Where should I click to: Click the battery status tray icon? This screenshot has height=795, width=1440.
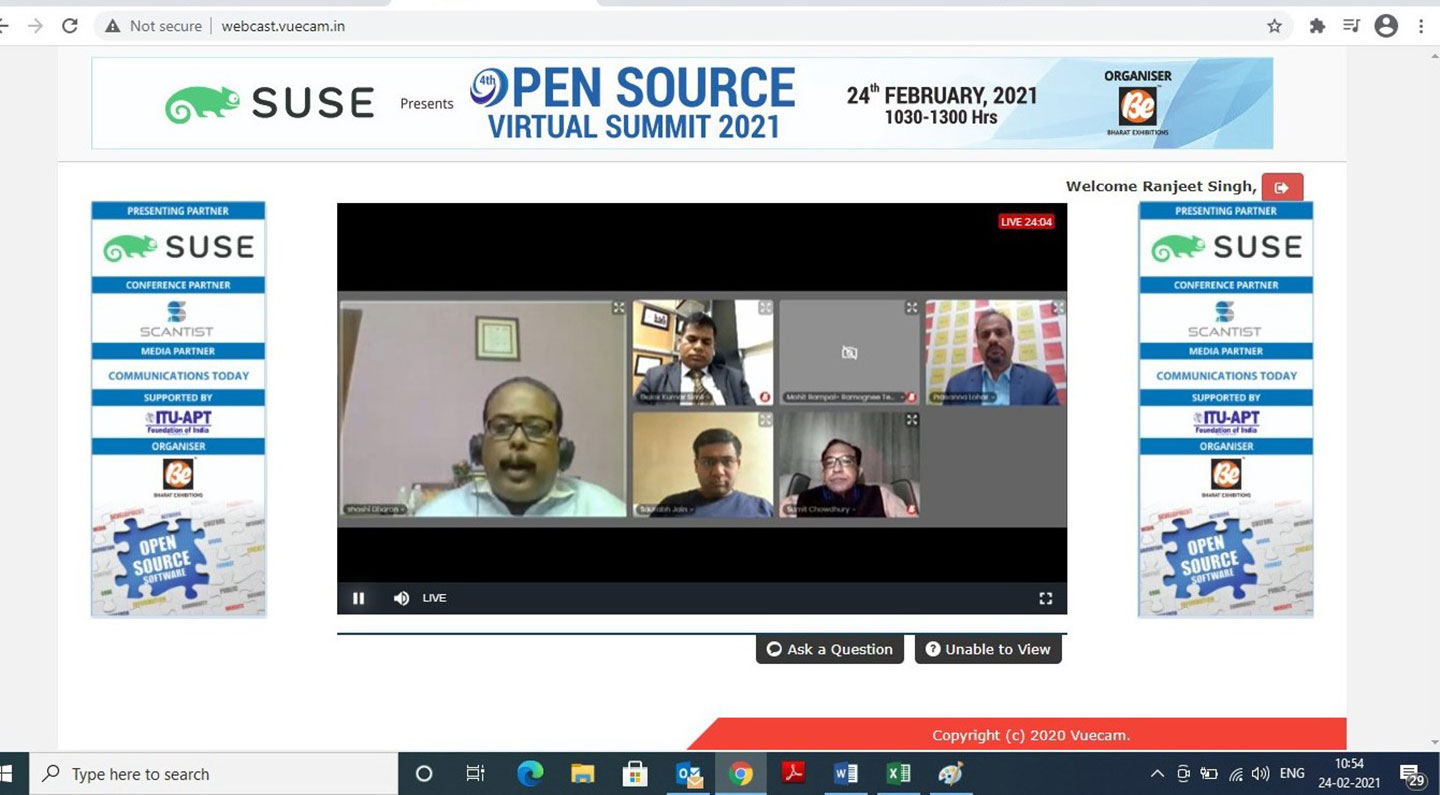click(1209, 774)
